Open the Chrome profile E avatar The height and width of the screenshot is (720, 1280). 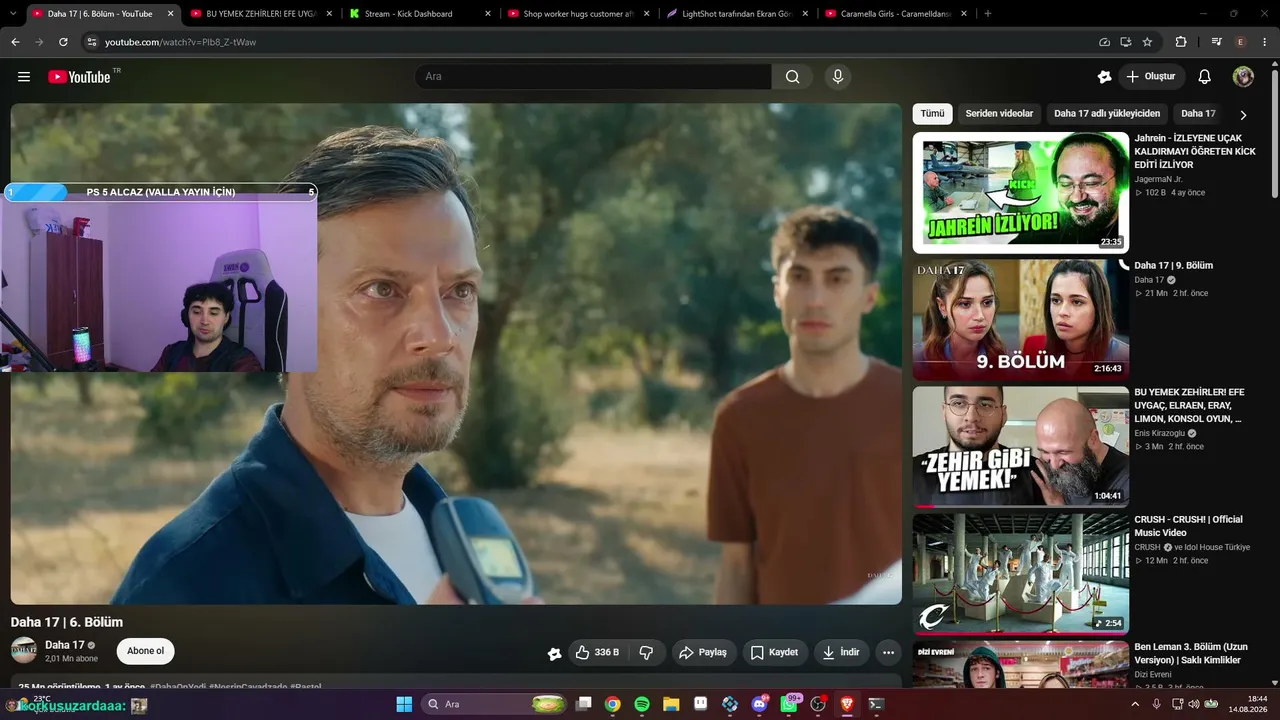point(1241,42)
